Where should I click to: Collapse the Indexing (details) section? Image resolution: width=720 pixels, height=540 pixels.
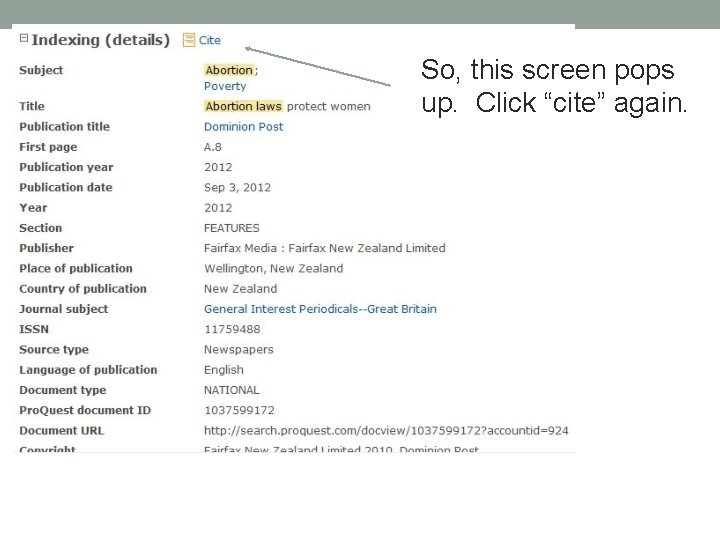tap(24, 38)
